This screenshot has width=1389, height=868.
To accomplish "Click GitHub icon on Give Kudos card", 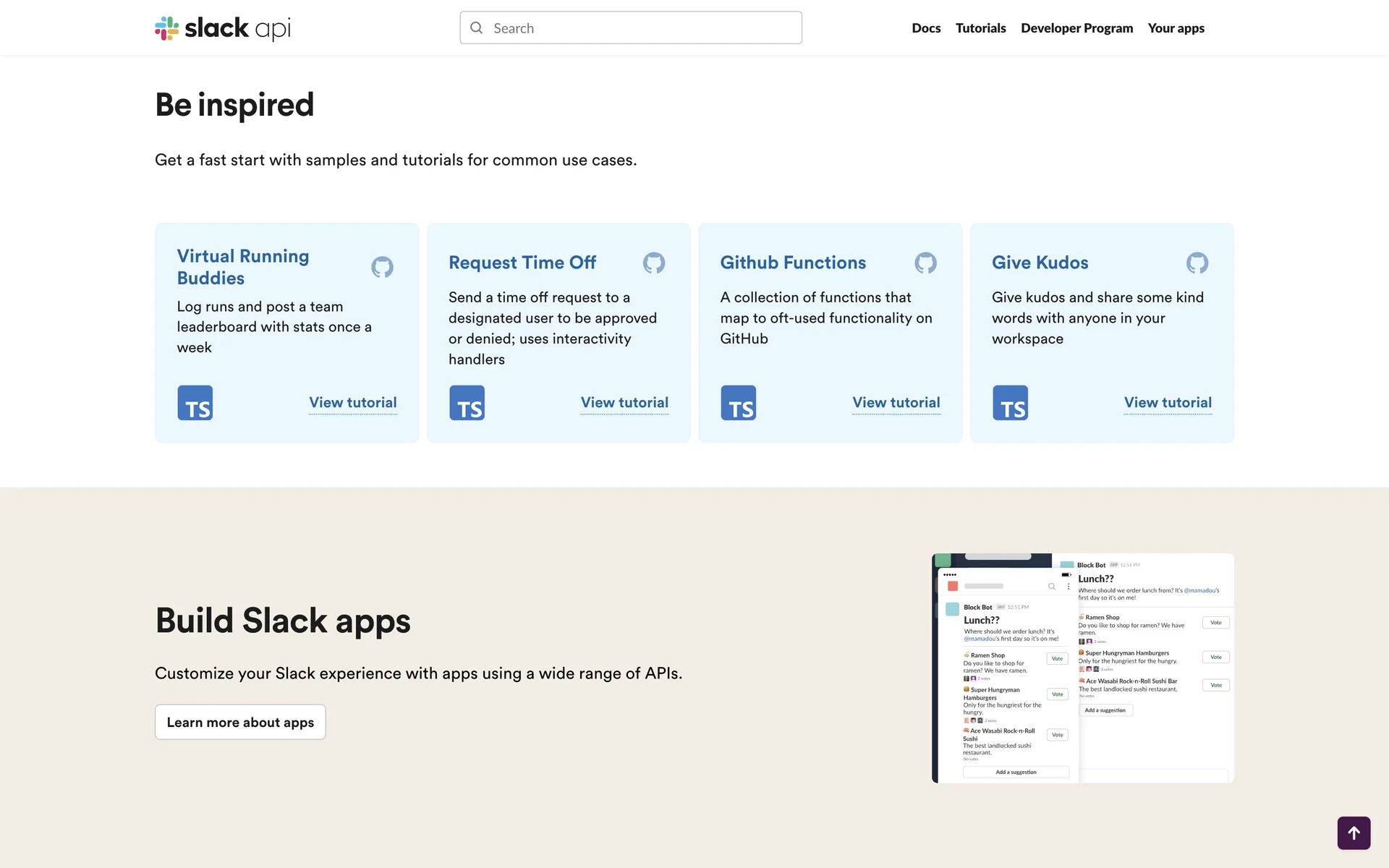I will coord(1197,263).
